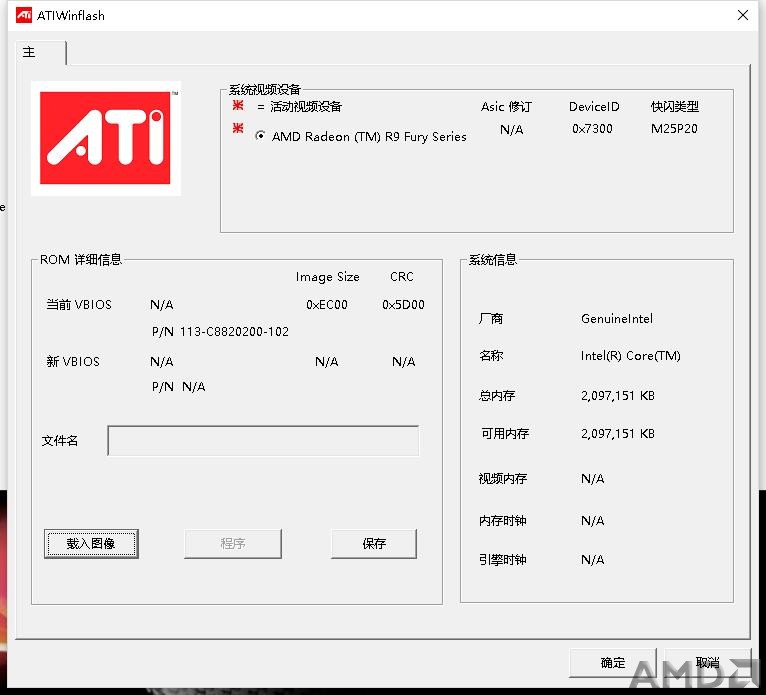Click the 厂商 label

pyautogui.click(x=491, y=319)
